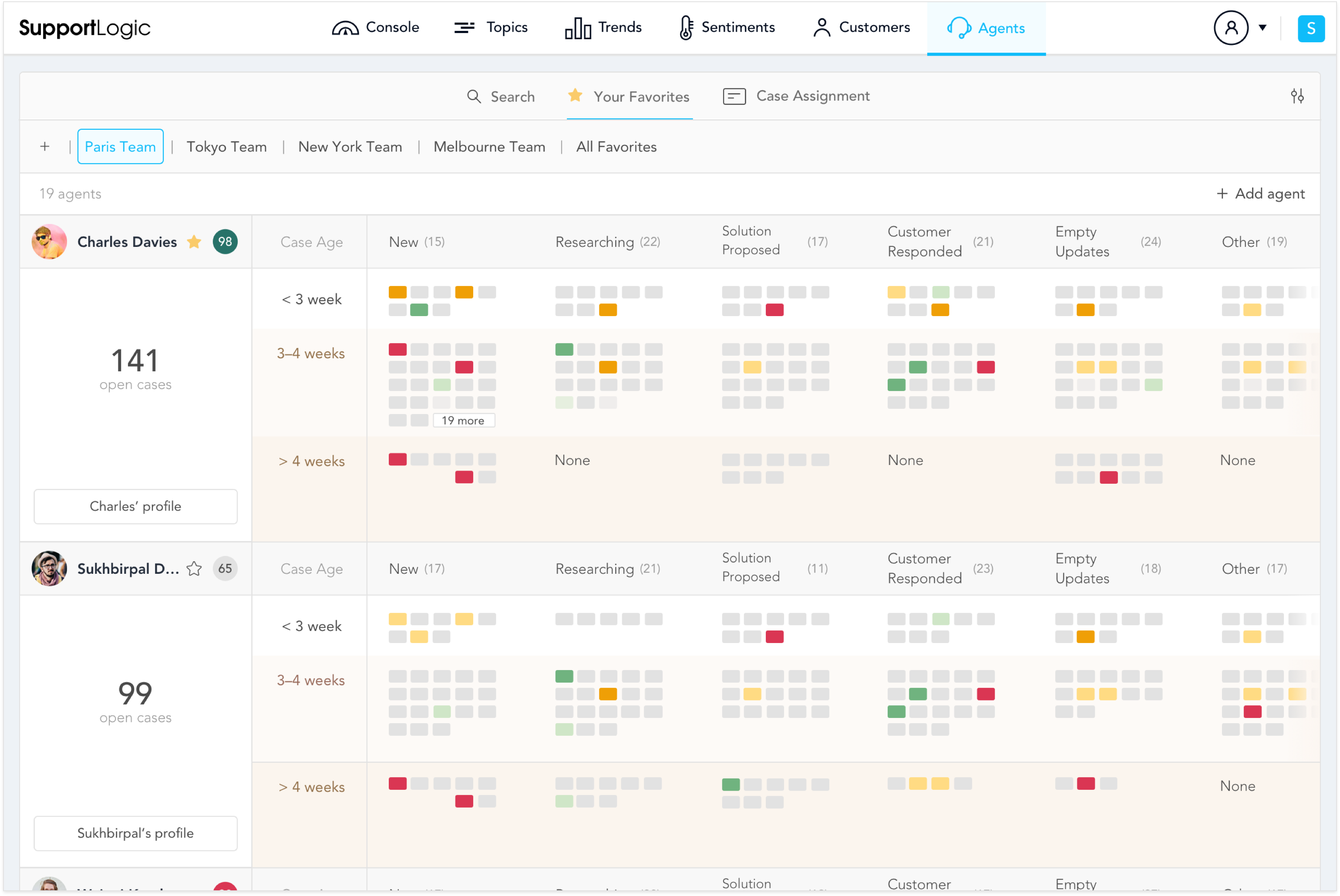The height and width of the screenshot is (896, 1340).
Task: Open Customers section
Action: tap(861, 27)
